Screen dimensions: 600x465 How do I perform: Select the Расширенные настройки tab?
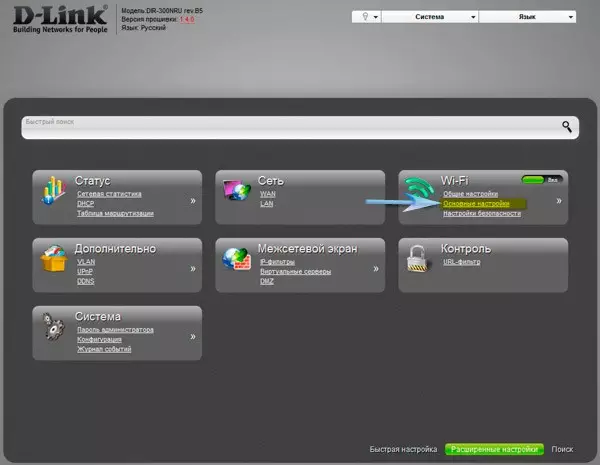[x=494, y=449]
